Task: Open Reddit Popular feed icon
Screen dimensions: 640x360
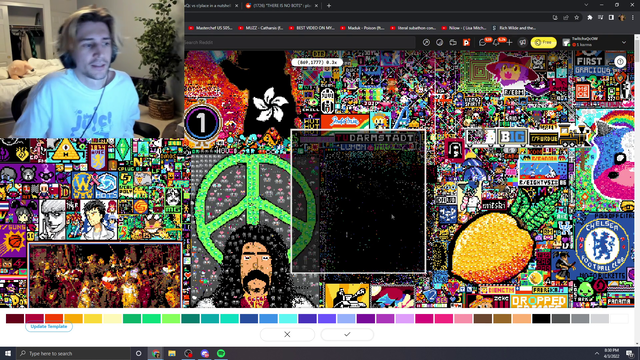Action: (426, 42)
